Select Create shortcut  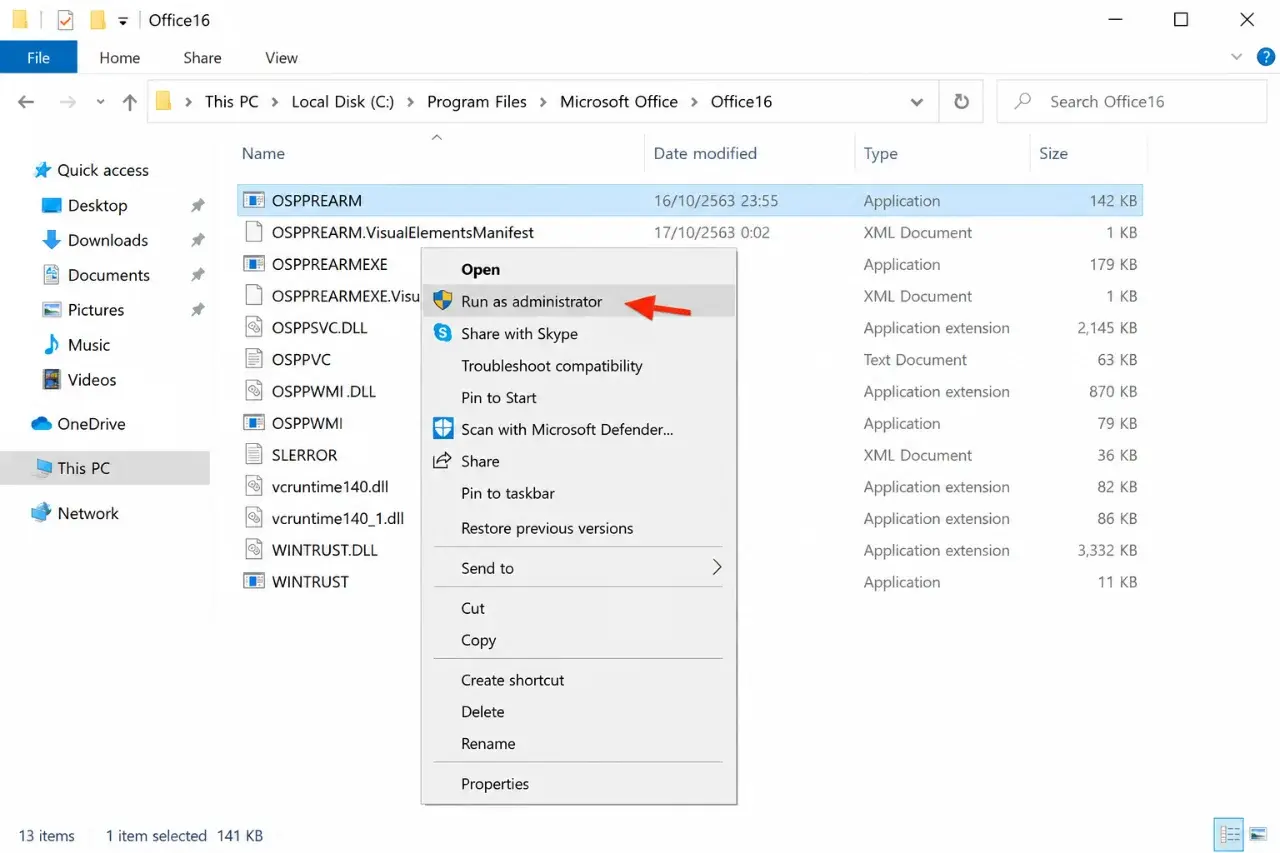coord(579,680)
